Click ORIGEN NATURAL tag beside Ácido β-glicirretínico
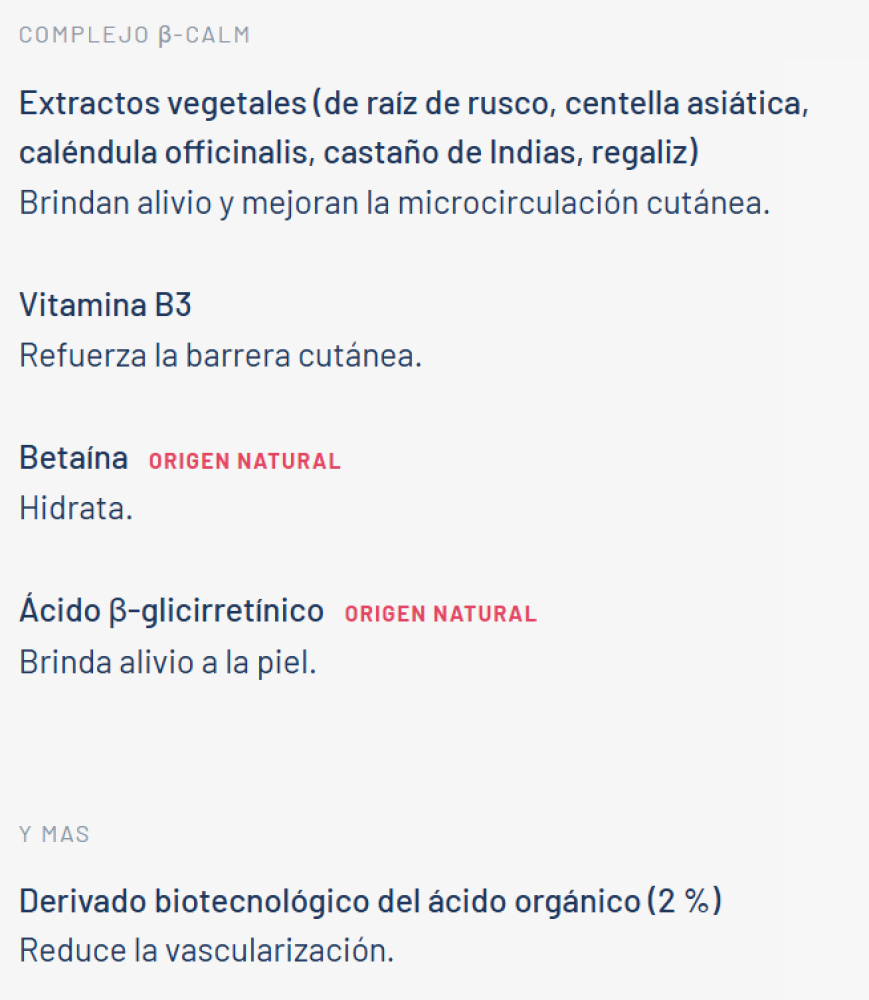Screen dimensions: 869x1000 click(441, 614)
